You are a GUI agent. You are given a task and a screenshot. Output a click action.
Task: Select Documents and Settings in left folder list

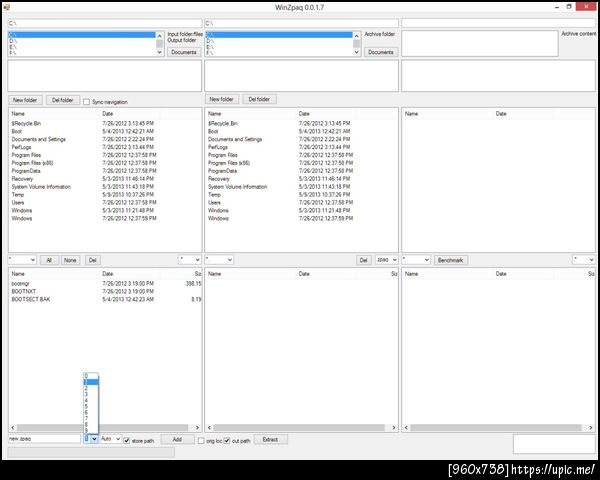point(39,139)
